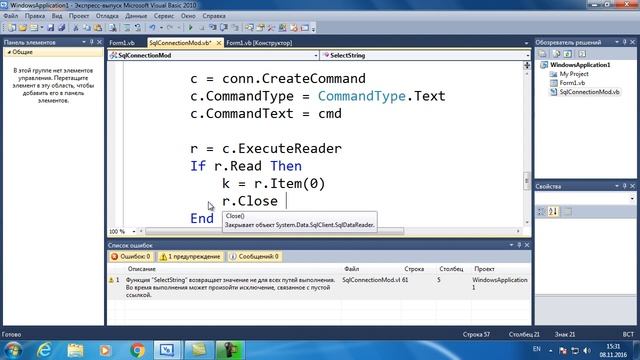640x360 pixels.
Task: Open the Undo history dropdown arrow
Action: pyautogui.click(x=161, y=28)
